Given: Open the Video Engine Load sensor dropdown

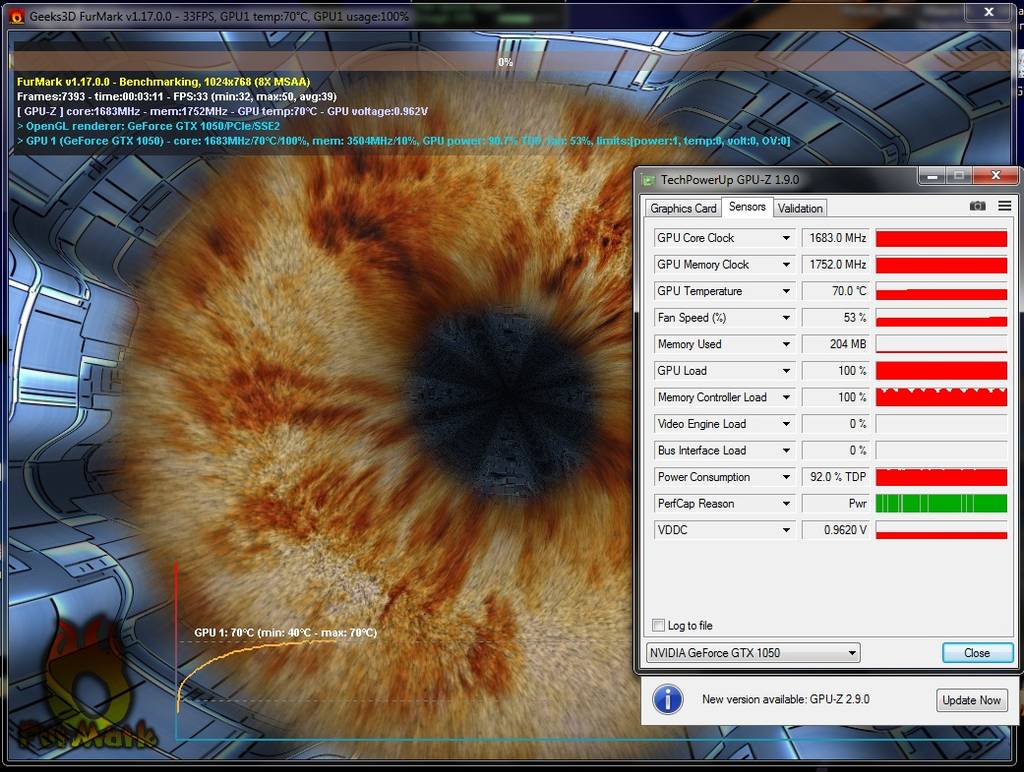Looking at the screenshot, I should pos(786,424).
